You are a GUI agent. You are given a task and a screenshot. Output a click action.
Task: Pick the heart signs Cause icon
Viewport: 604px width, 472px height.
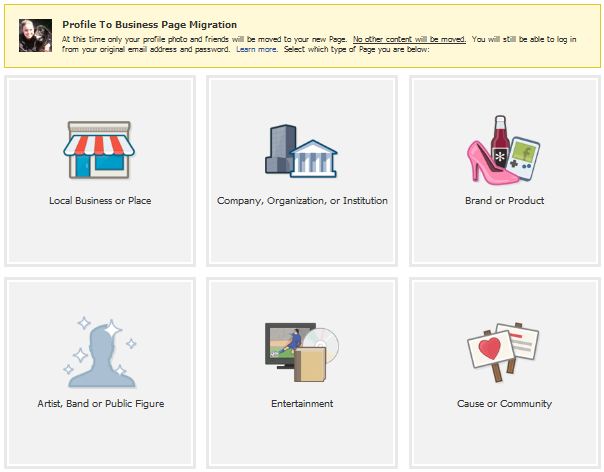tap(503, 353)
